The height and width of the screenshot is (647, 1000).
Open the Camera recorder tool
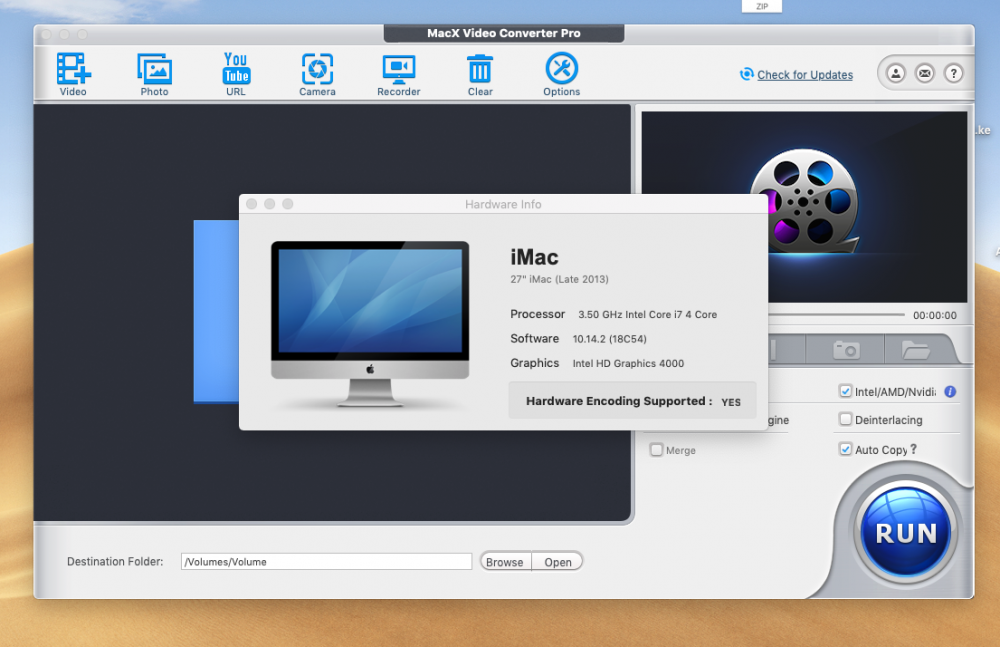tap(317, 74)
